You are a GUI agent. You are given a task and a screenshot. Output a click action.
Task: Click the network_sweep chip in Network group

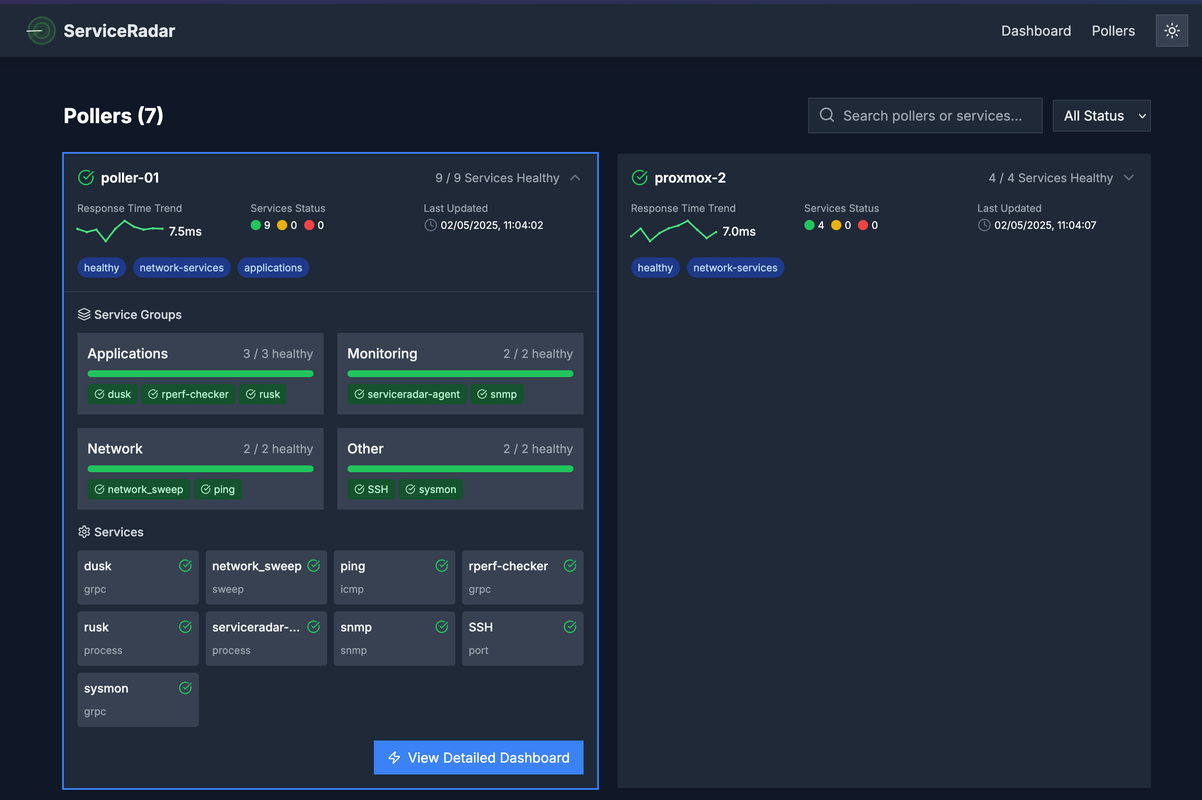coord(139,489)
